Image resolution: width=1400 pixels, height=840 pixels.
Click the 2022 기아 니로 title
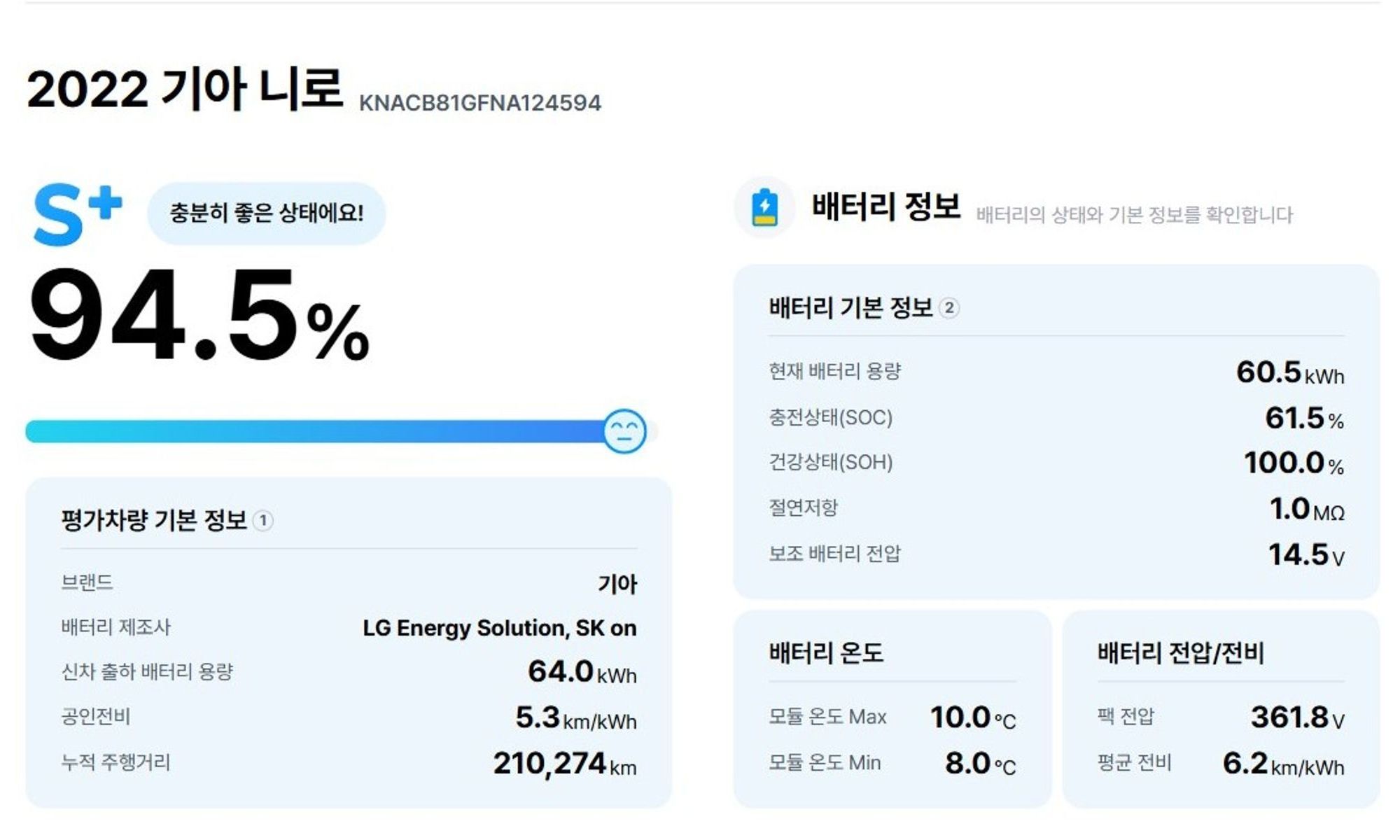[x=185, y=90]
